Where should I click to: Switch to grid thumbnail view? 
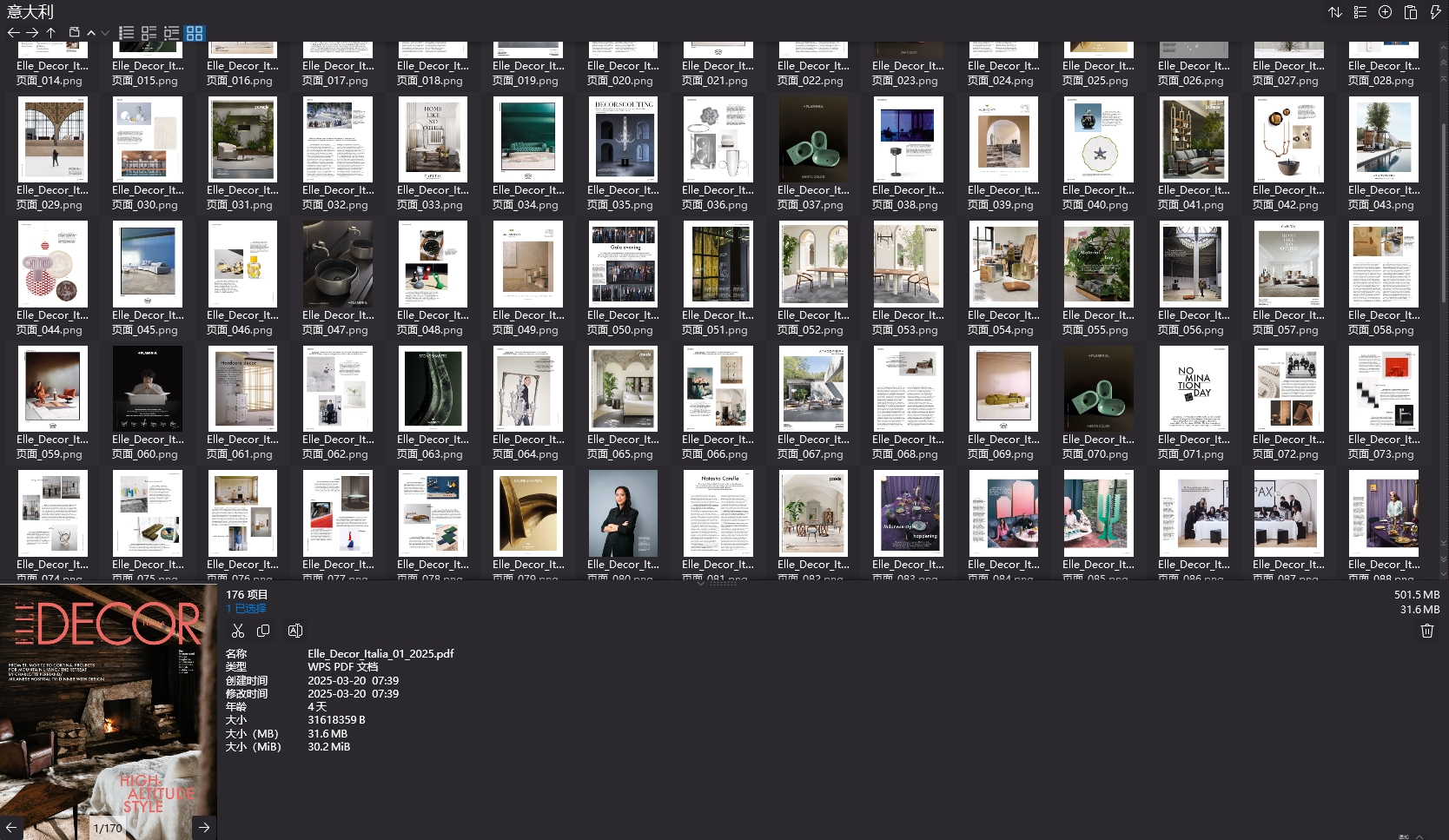tap(195, 33)
